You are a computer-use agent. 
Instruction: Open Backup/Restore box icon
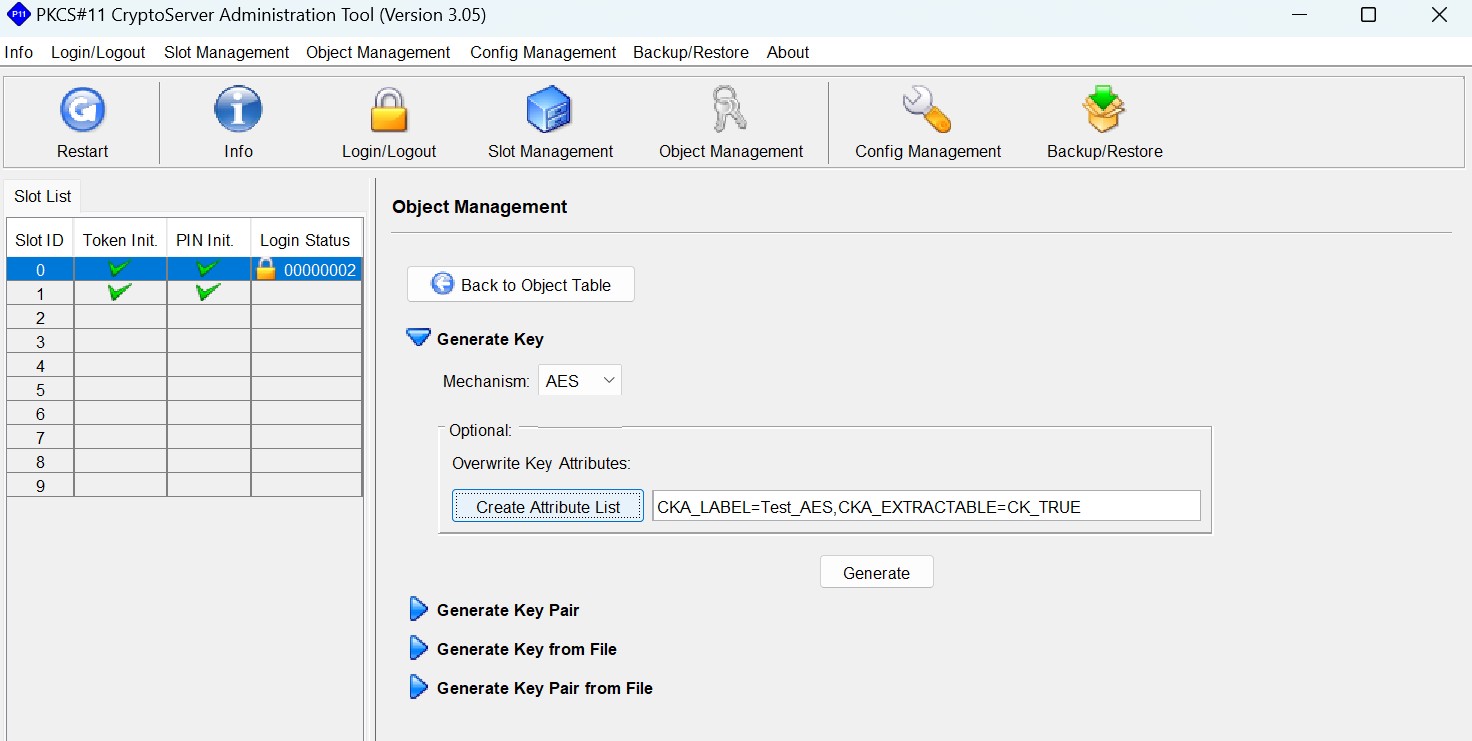click(1104, 109)
